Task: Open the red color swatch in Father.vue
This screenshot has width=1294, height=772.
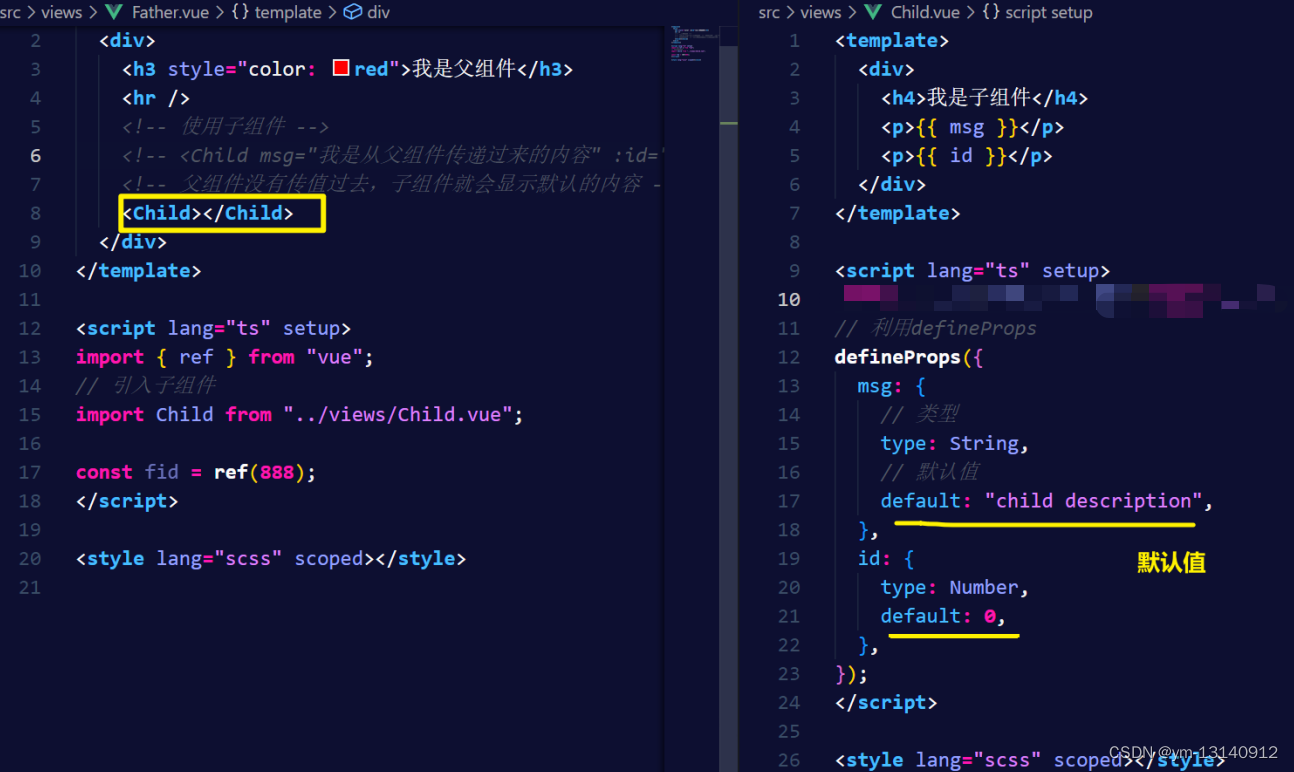Action: 340,68
